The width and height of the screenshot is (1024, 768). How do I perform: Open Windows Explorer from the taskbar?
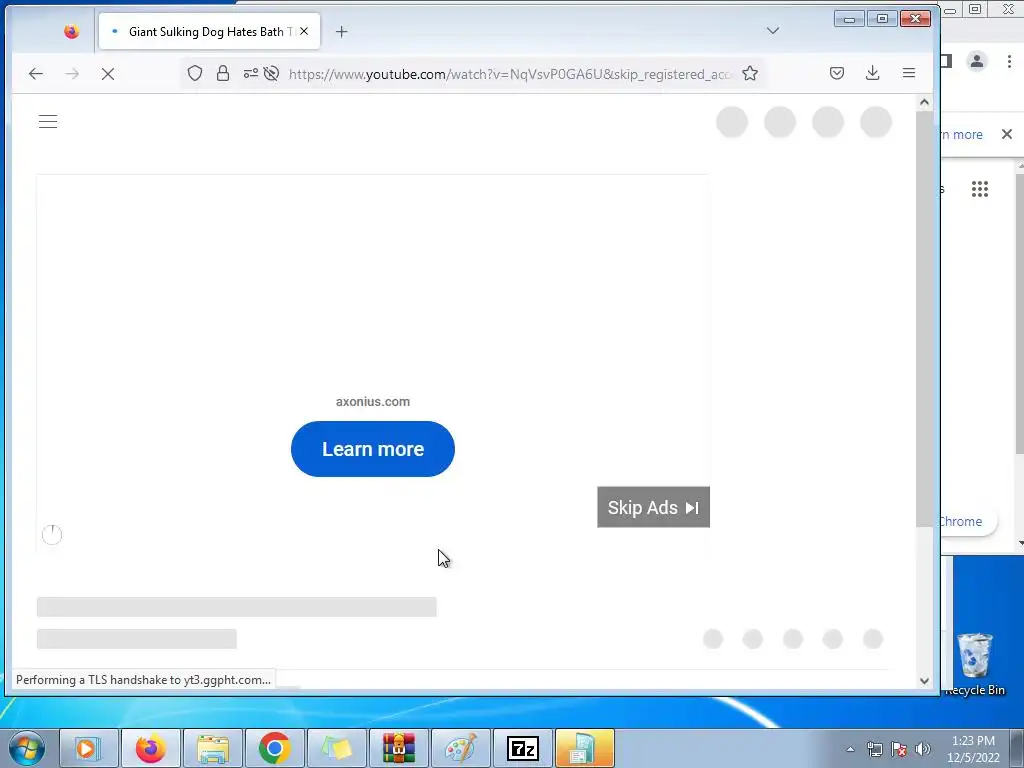click(213, 748)
